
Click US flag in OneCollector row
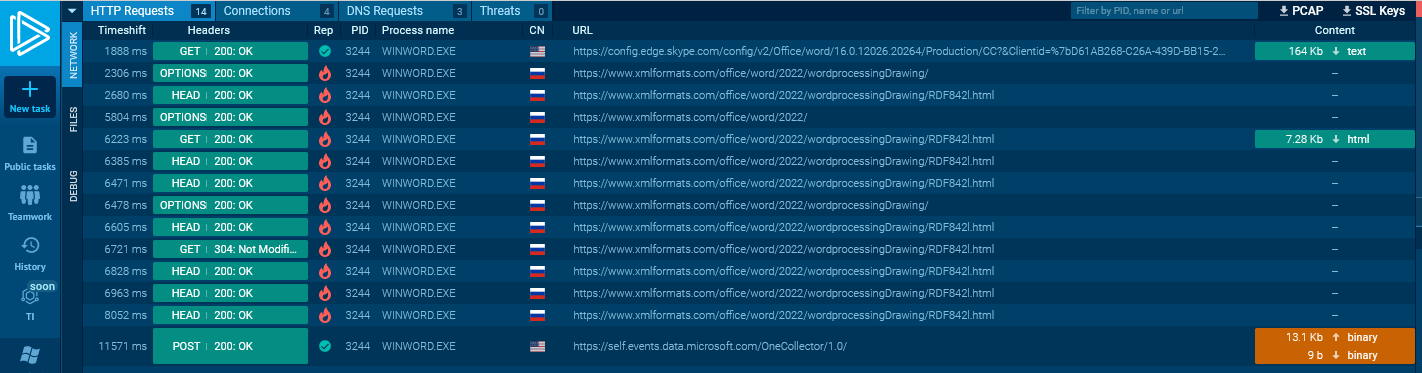point(537,346)
